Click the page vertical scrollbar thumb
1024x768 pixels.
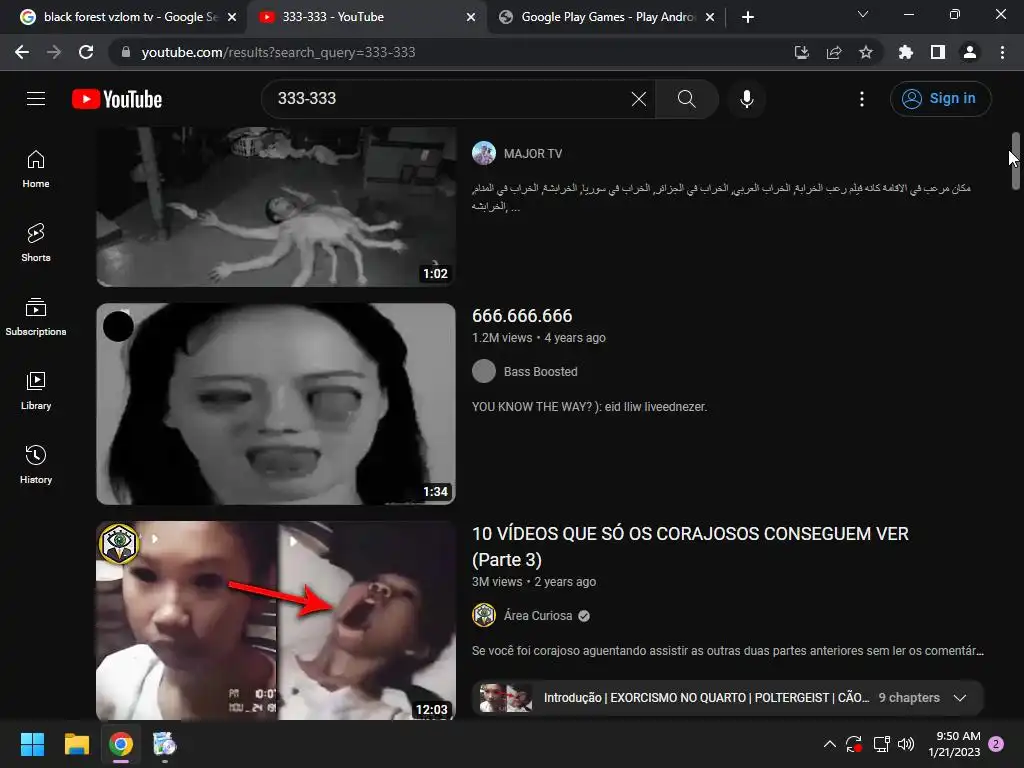point(1016,161)
